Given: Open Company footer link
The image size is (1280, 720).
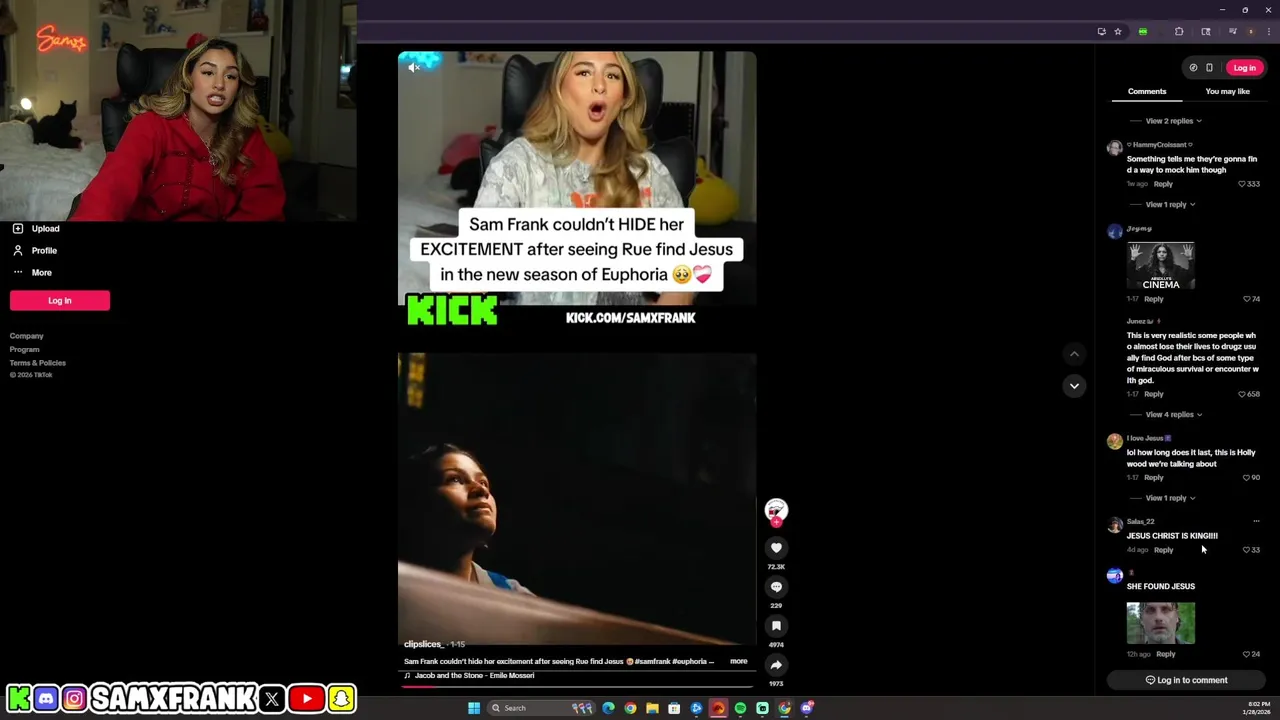Looking at the screenshot, I should click(27, 336).
